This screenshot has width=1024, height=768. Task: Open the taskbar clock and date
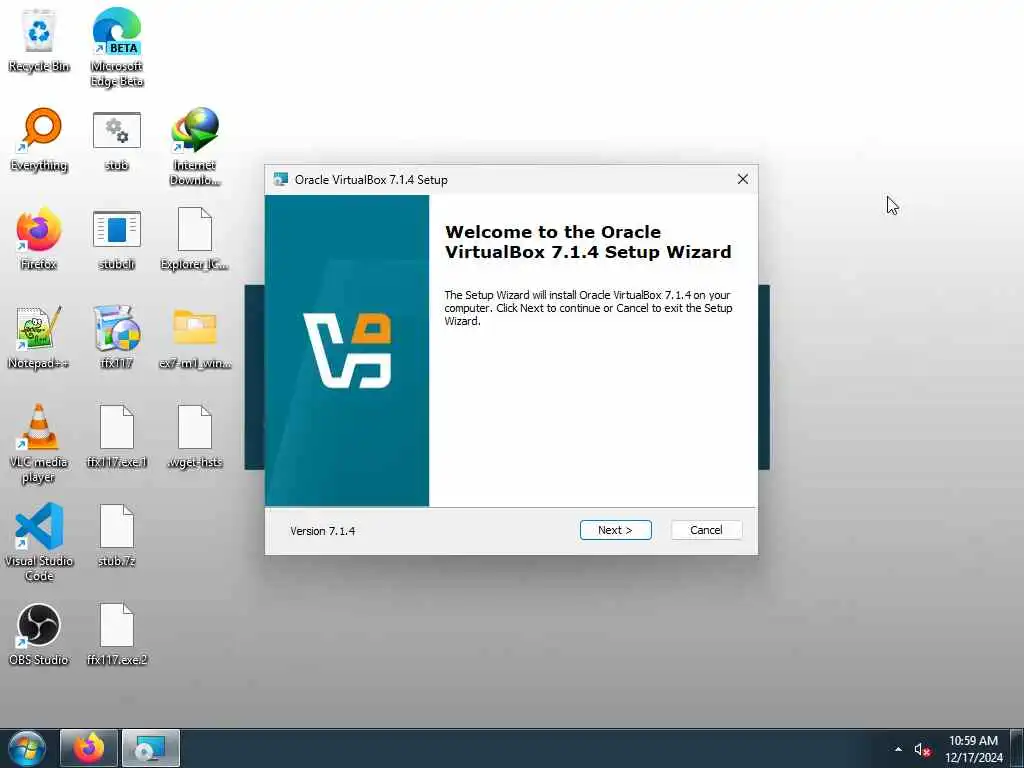(x=973, y=749)
